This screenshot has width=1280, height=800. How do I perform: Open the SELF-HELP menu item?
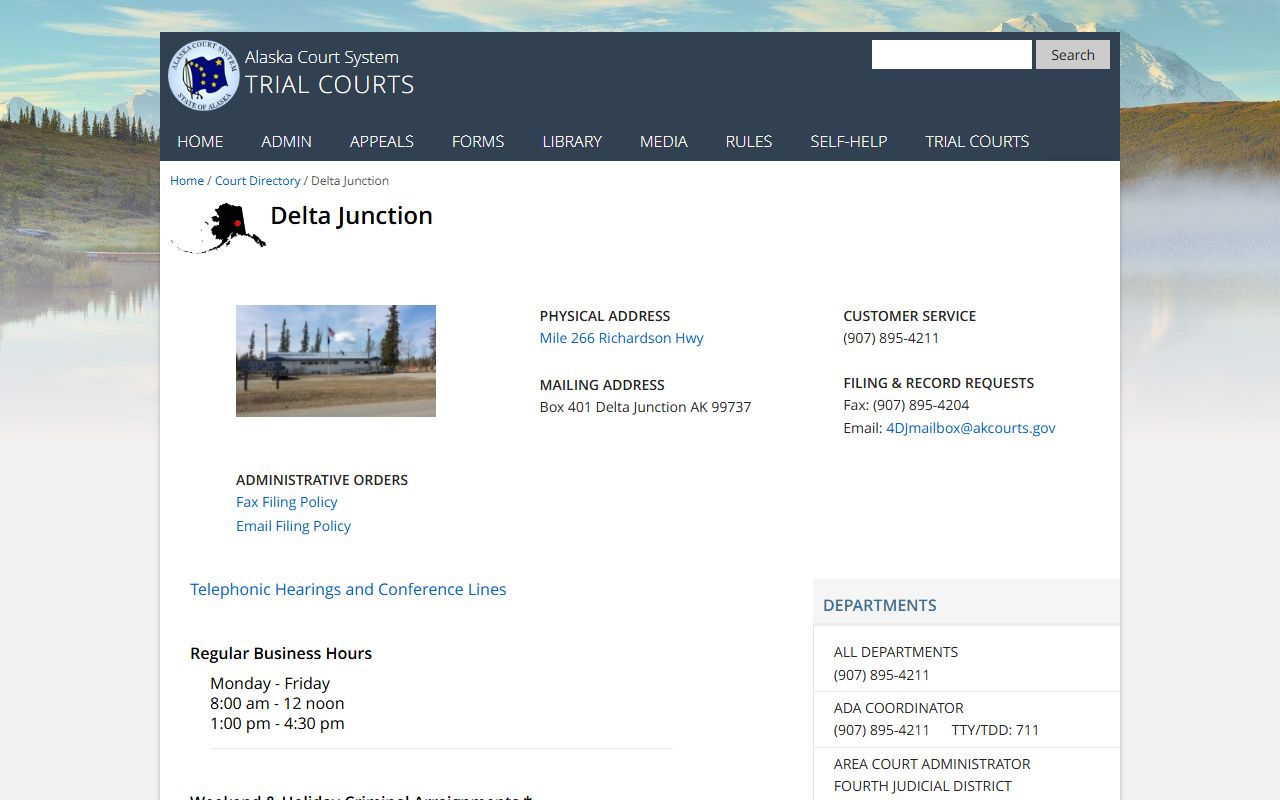[x=849, y=141]
